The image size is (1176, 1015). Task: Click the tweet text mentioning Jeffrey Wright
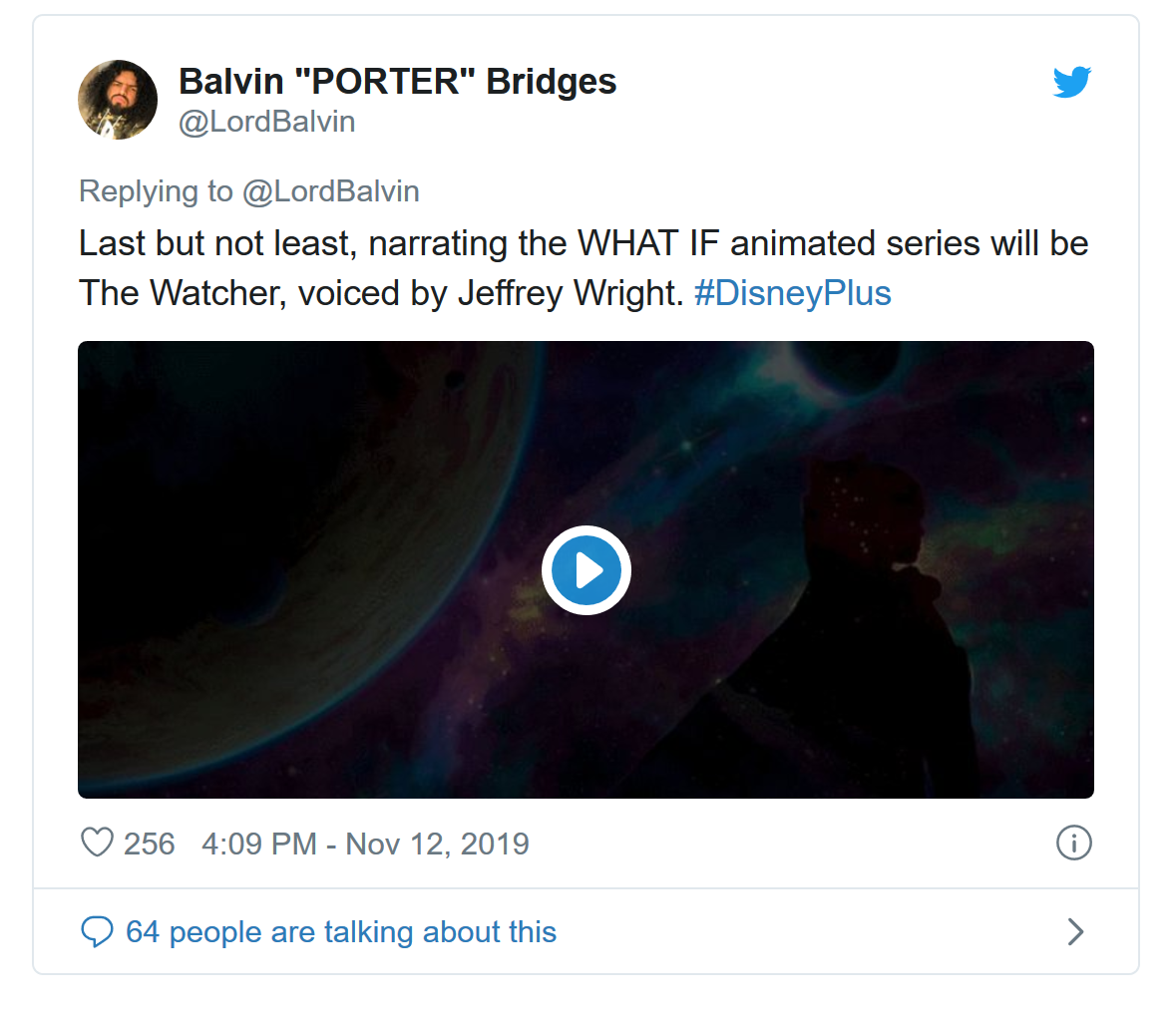(571, 293)
